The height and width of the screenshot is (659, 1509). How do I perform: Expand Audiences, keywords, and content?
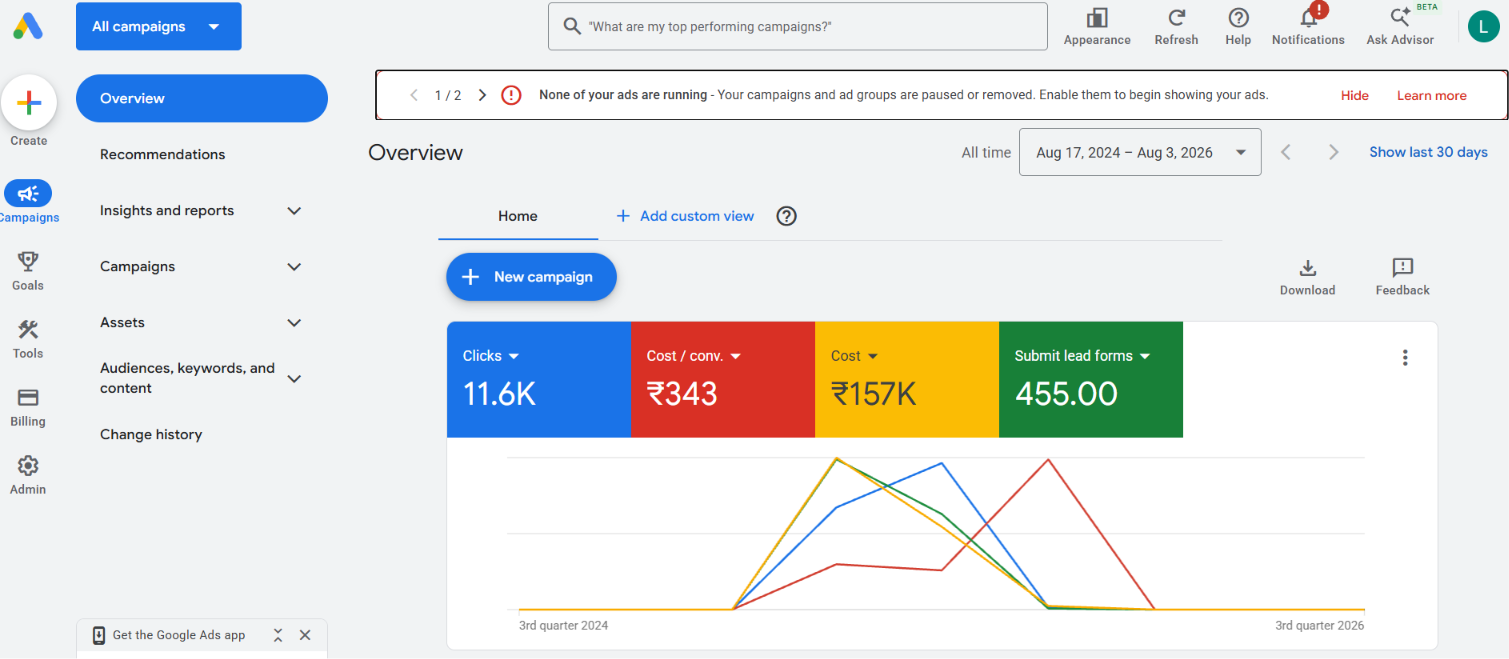pyautogui.click(x=294, y=378)
